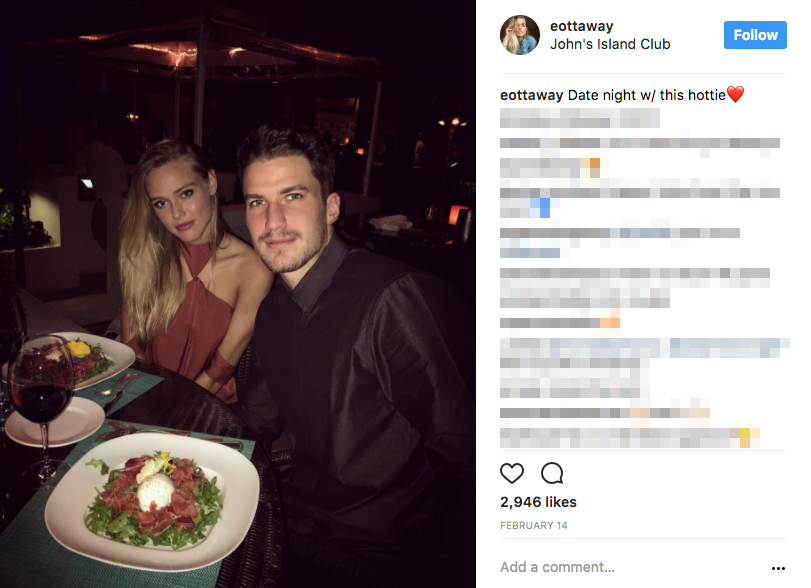Follow the eottaway account
This screenshot has height=588, width=811.
[x=755, y=35]
